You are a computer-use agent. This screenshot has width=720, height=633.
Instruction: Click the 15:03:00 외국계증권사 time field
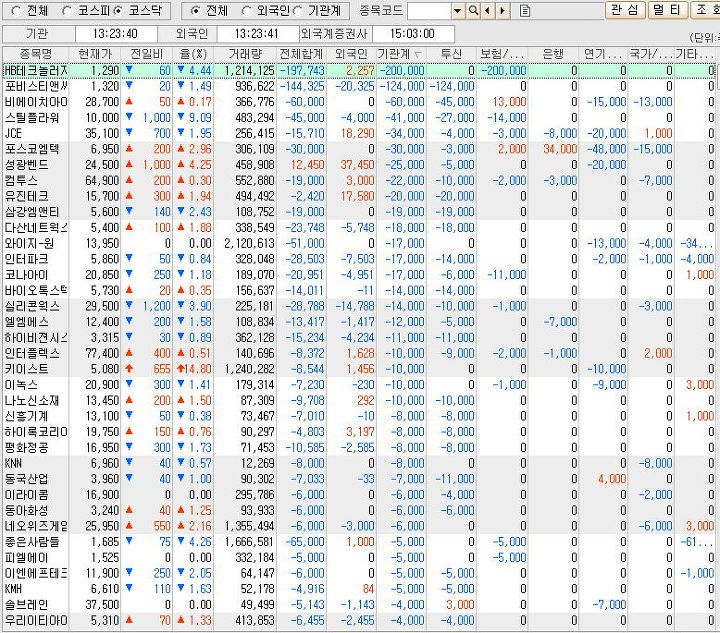click(412, 34)
